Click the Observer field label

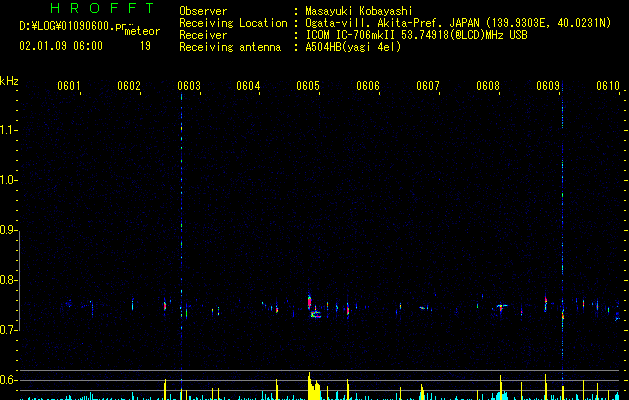click(x=203, y=11)
